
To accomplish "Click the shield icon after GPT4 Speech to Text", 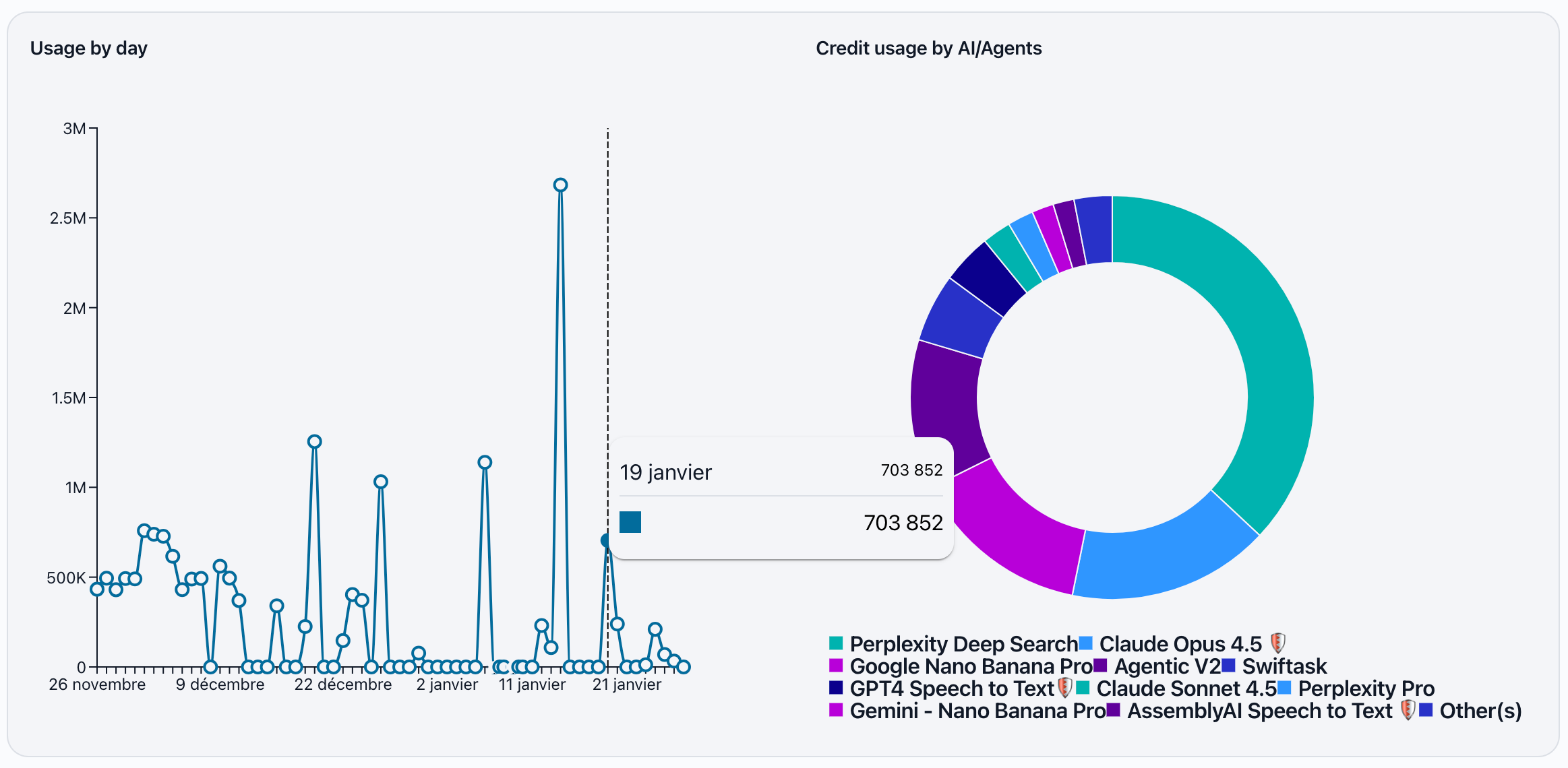I will pyautogui.click(x=1064, y=688).
